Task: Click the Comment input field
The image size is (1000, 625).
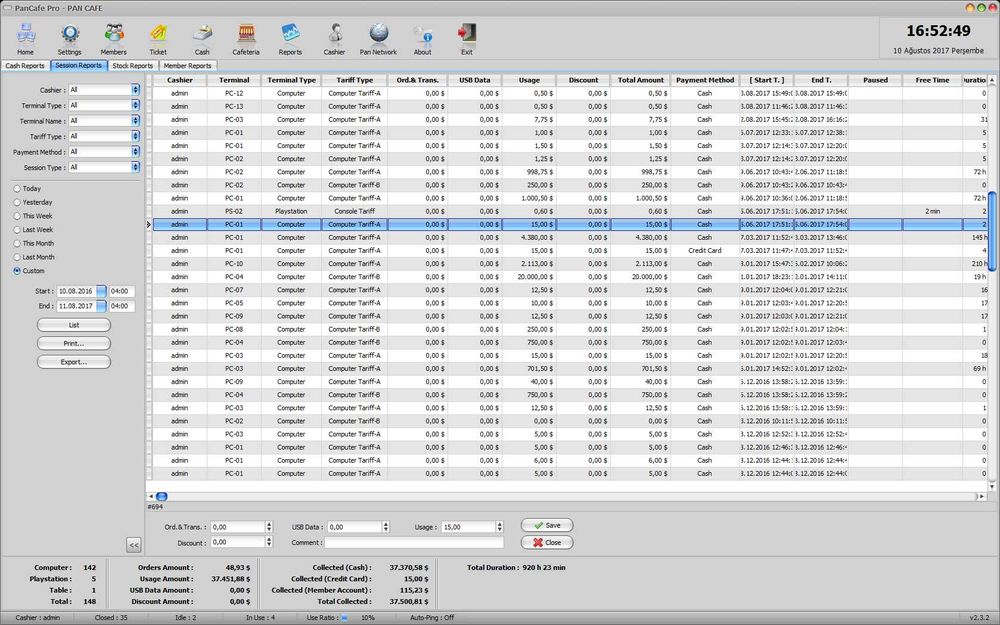Action: 414,543
